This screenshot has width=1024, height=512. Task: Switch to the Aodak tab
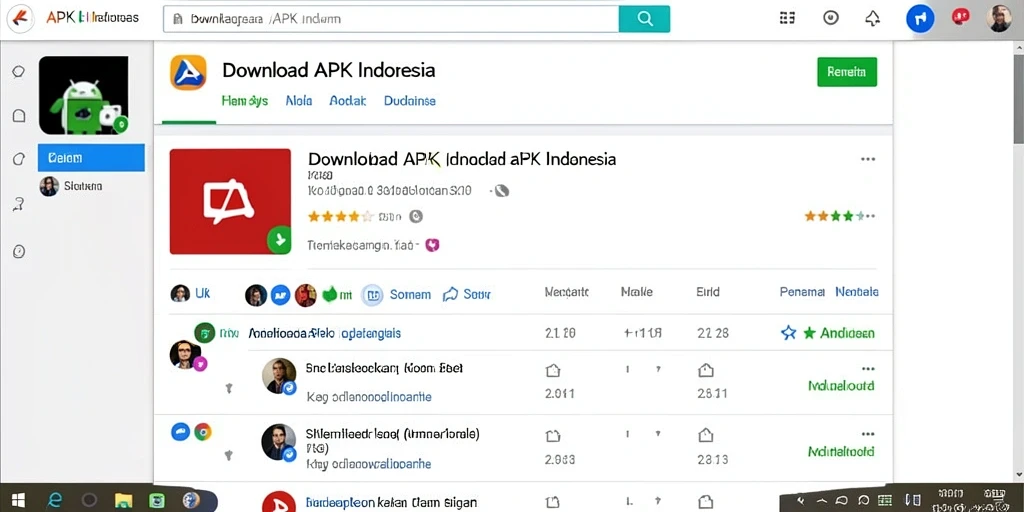tap(347, 101)
